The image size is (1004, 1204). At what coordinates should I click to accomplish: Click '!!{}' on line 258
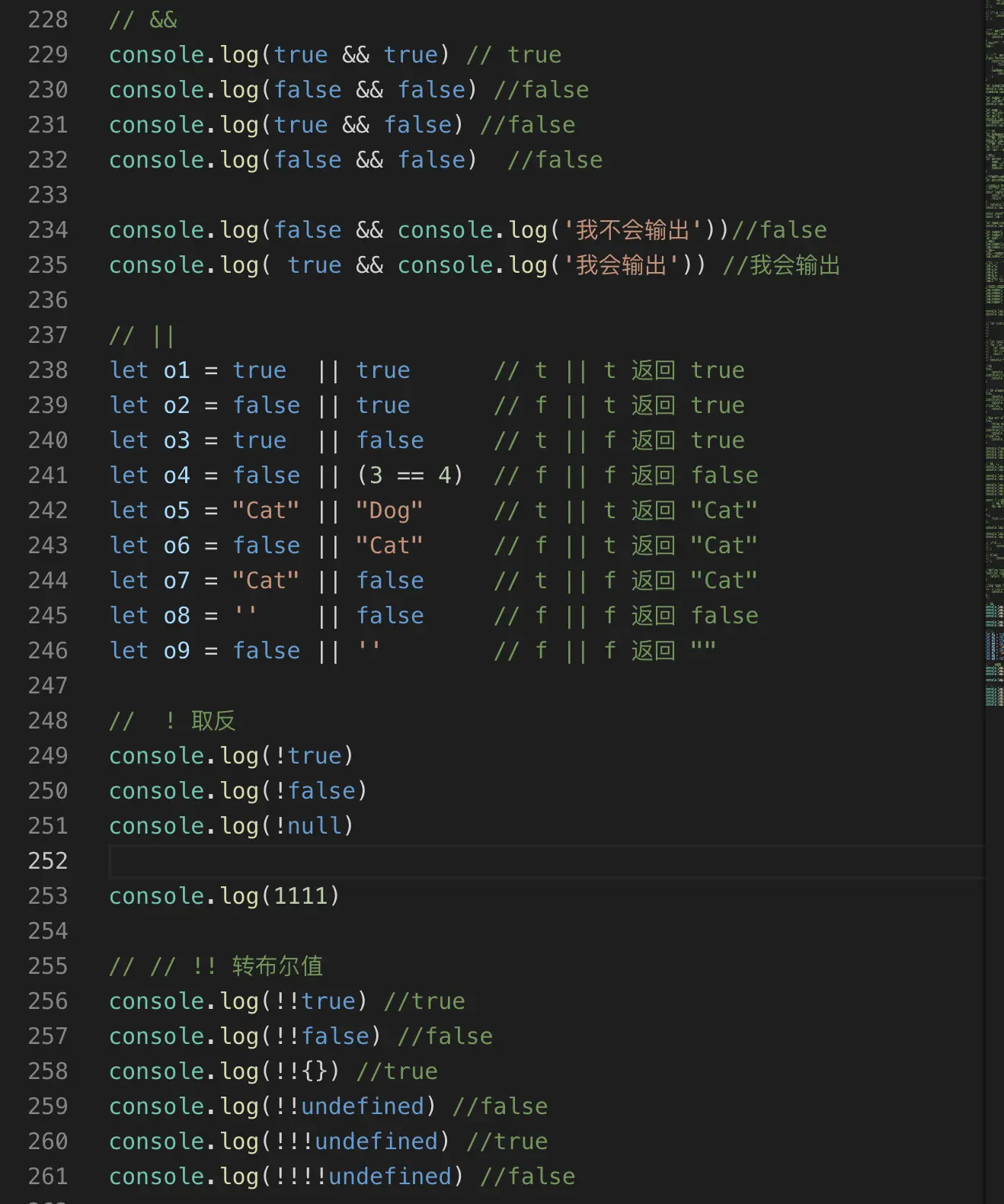(301, 1071)
